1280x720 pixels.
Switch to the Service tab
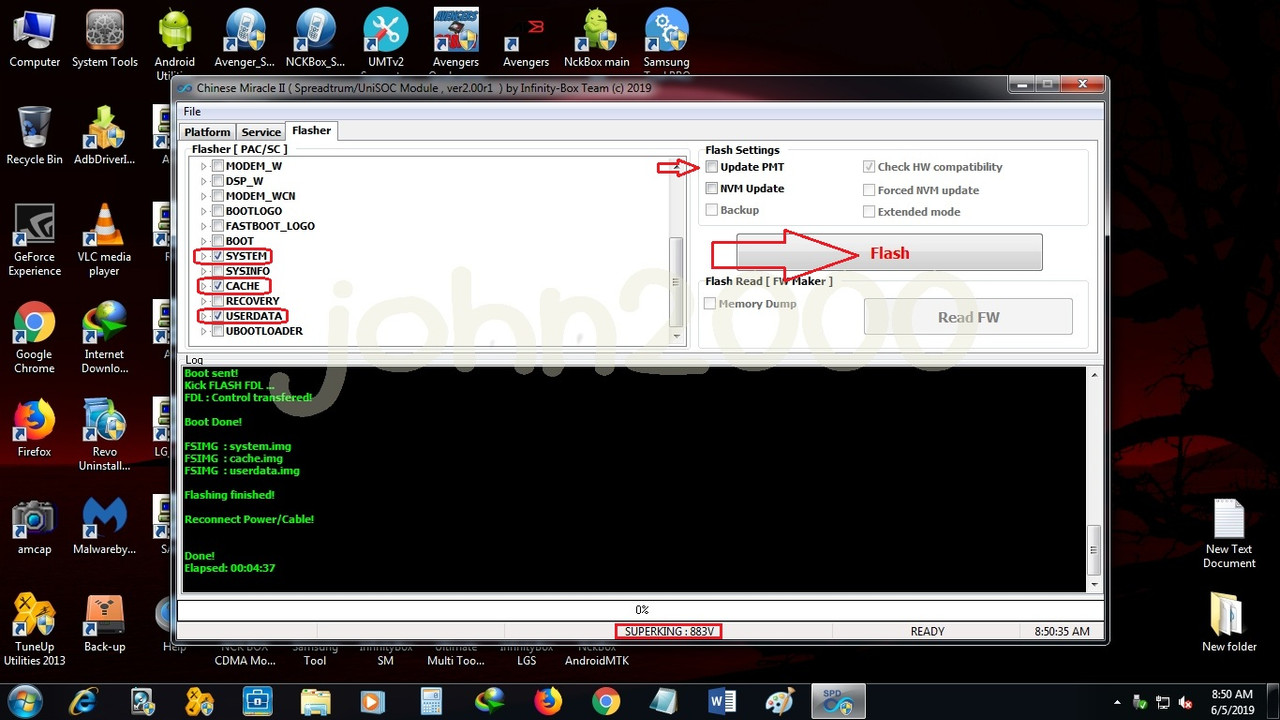261,132
